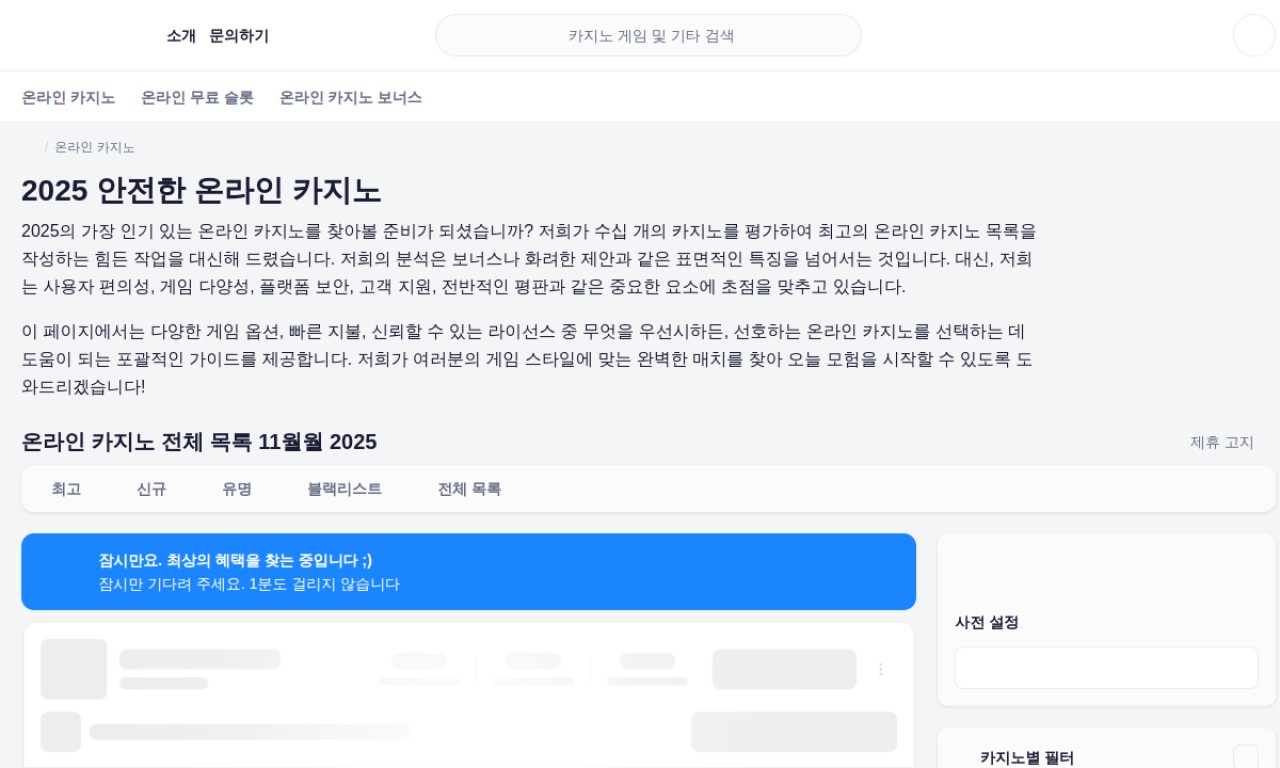Focus the 카지노 게임 및 기타 검색 field

tap(648, 36)
